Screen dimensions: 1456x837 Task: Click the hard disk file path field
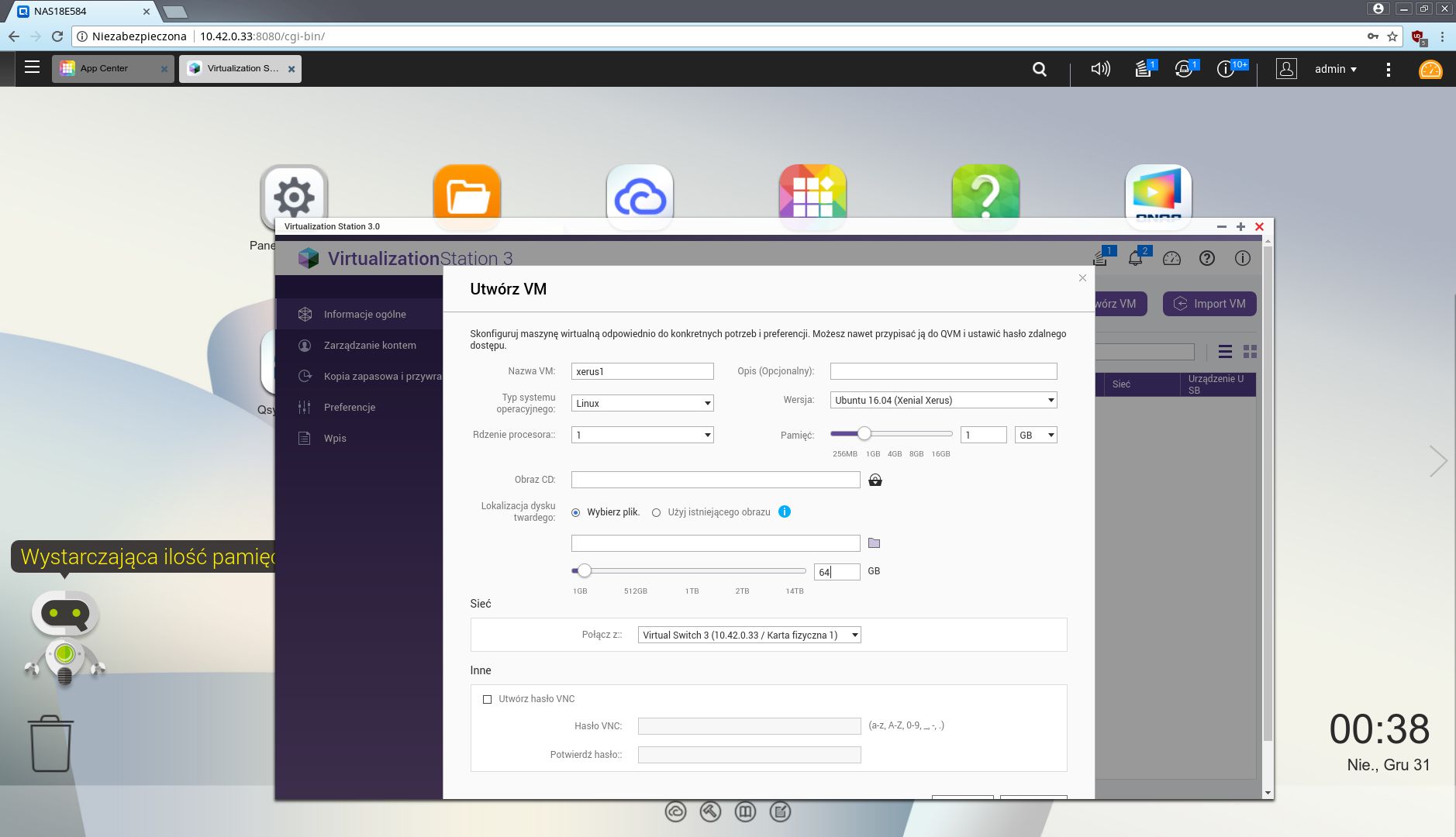click(x=716, y=543)
